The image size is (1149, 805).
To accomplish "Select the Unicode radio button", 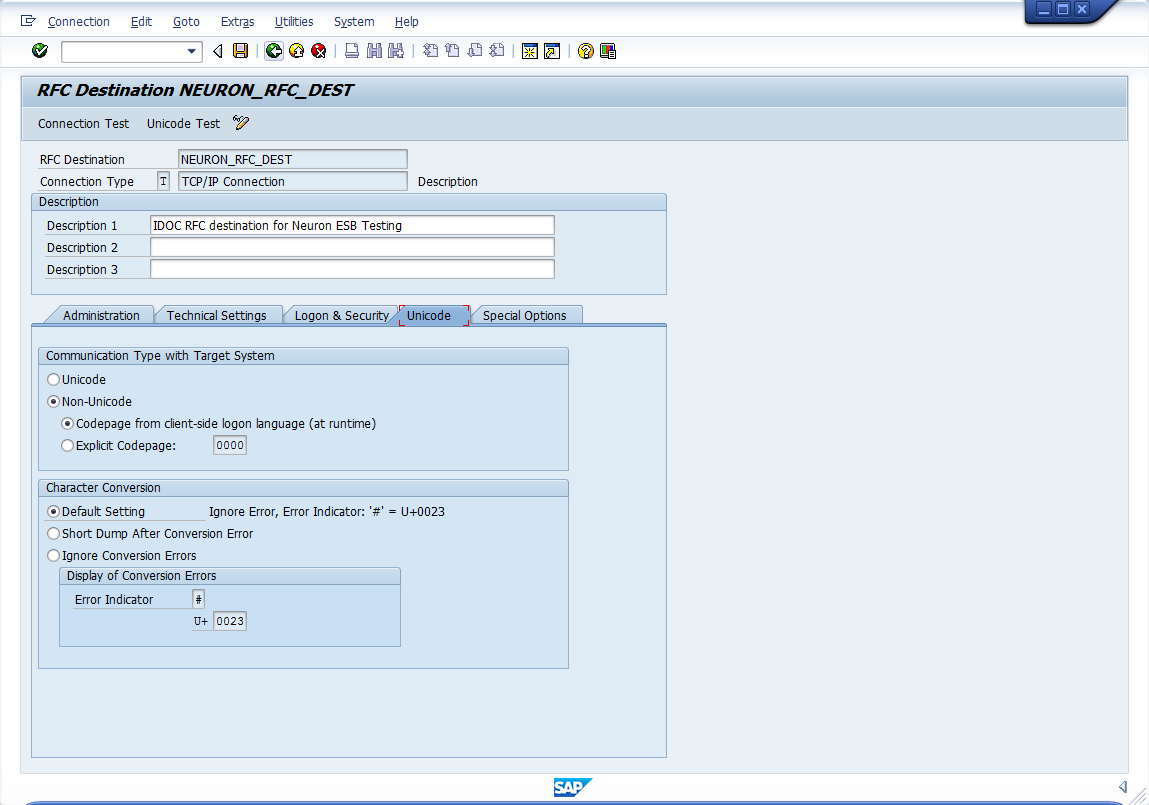I will click(x=53, y=379).
